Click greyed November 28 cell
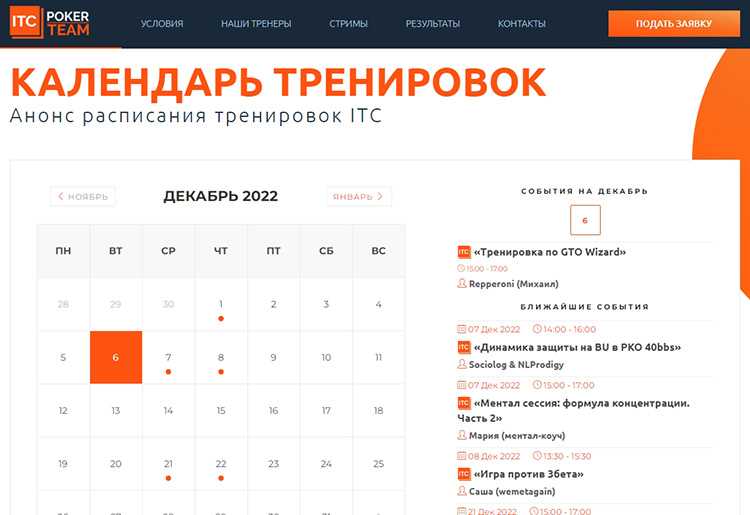 pos(63,304)
